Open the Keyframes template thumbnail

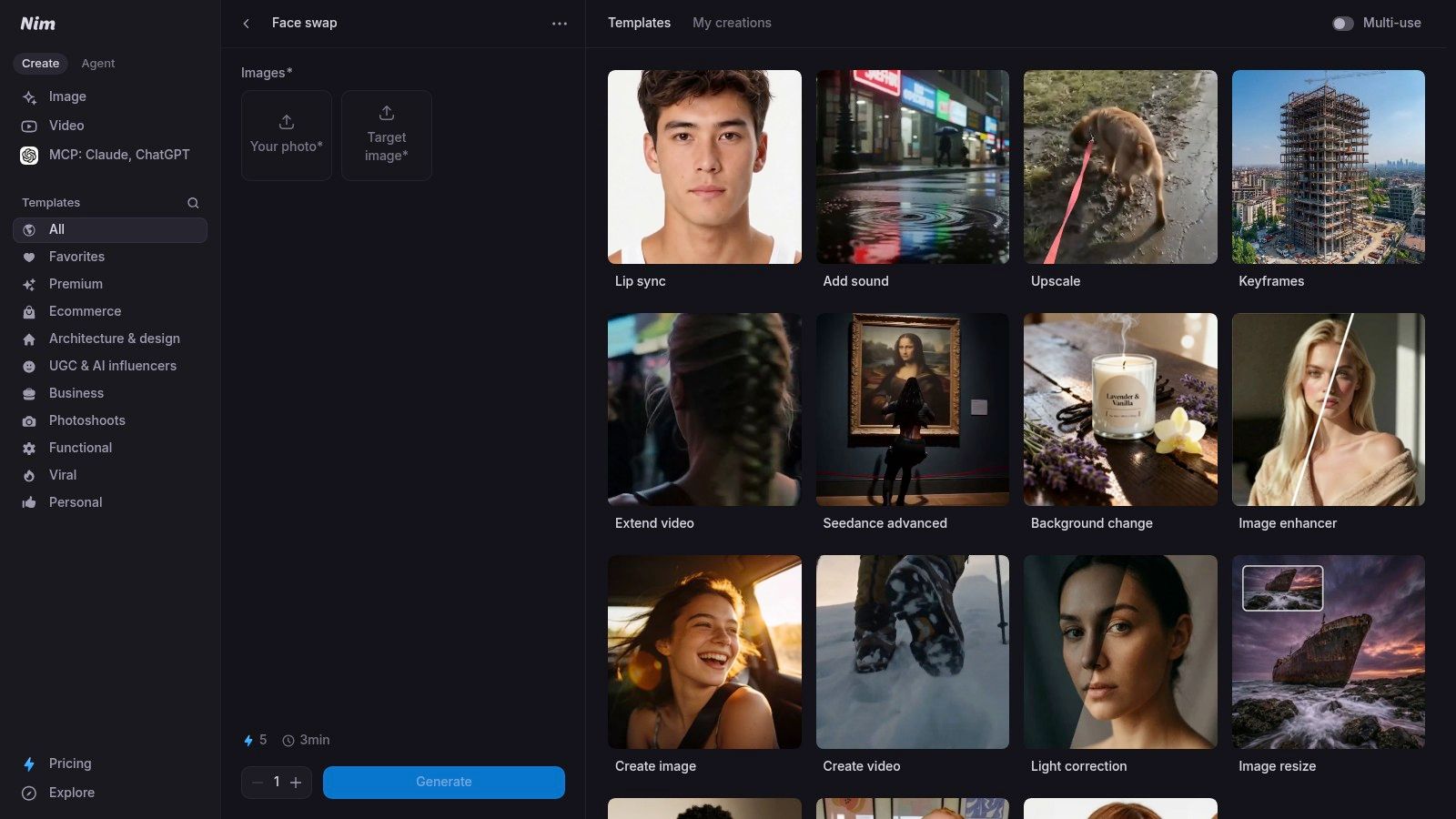1329,167
